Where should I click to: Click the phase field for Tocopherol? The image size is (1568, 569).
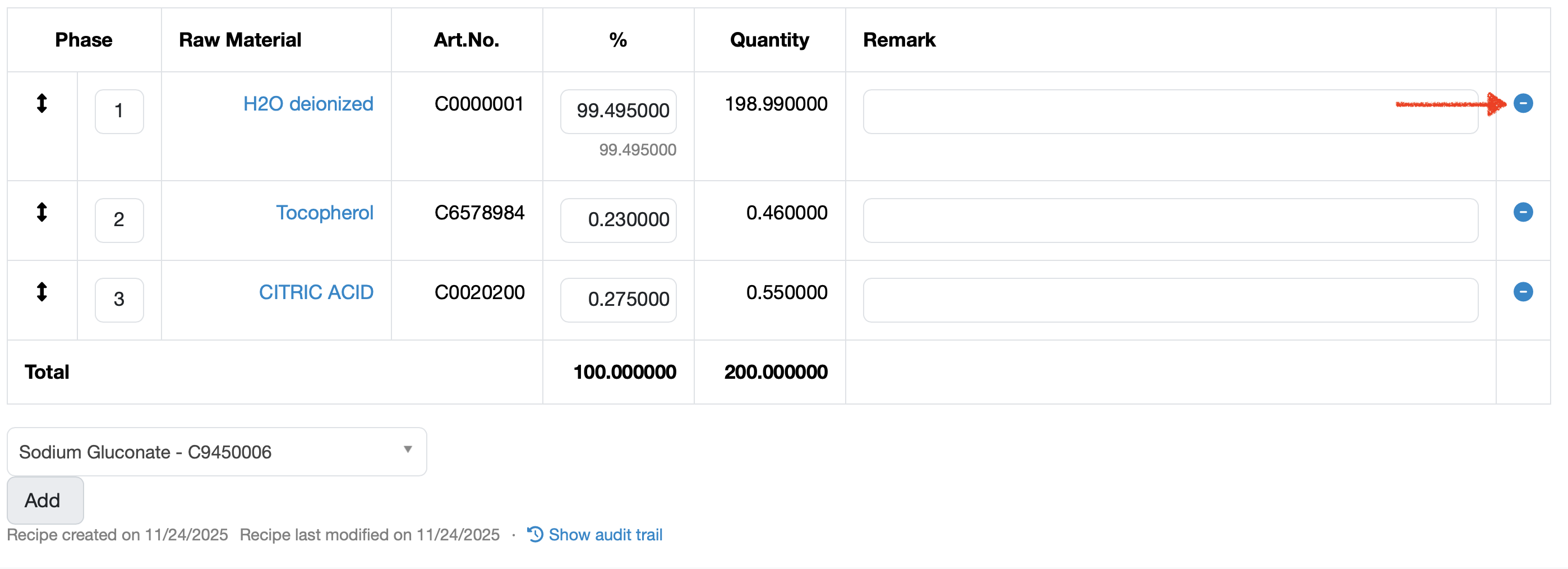coord(119,220)
